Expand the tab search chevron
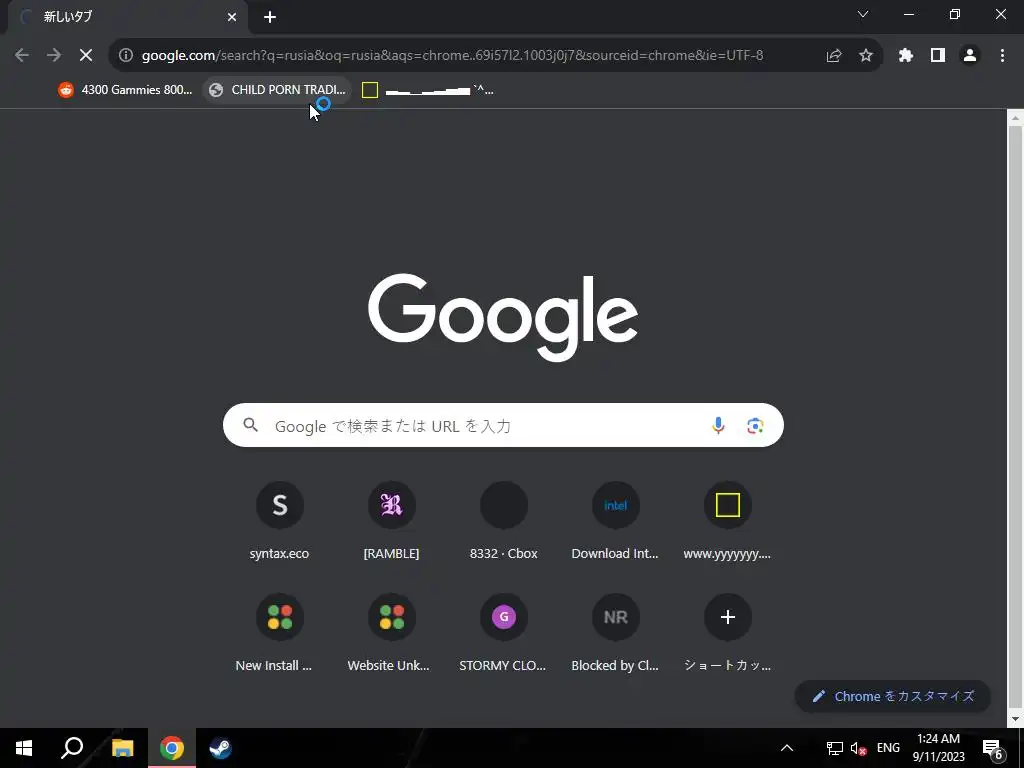Image resolution: width=1024 pixels, height=768 pixels. [863, 14]
